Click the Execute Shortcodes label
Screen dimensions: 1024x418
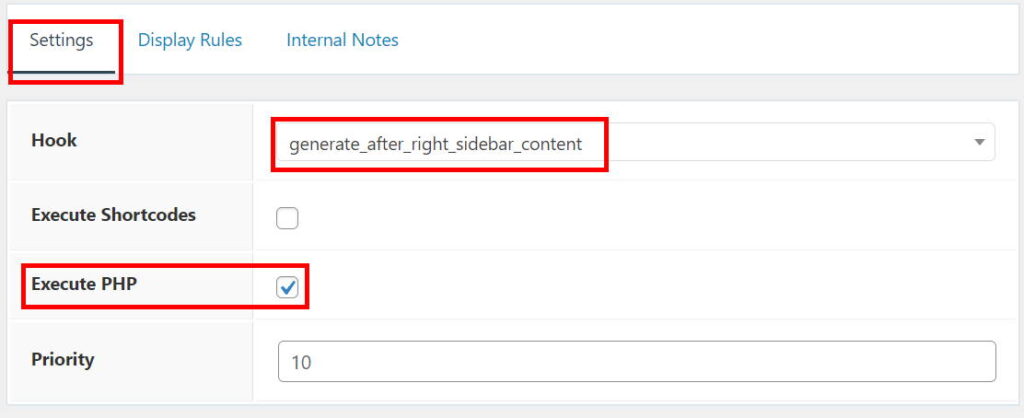click(113, 215)
